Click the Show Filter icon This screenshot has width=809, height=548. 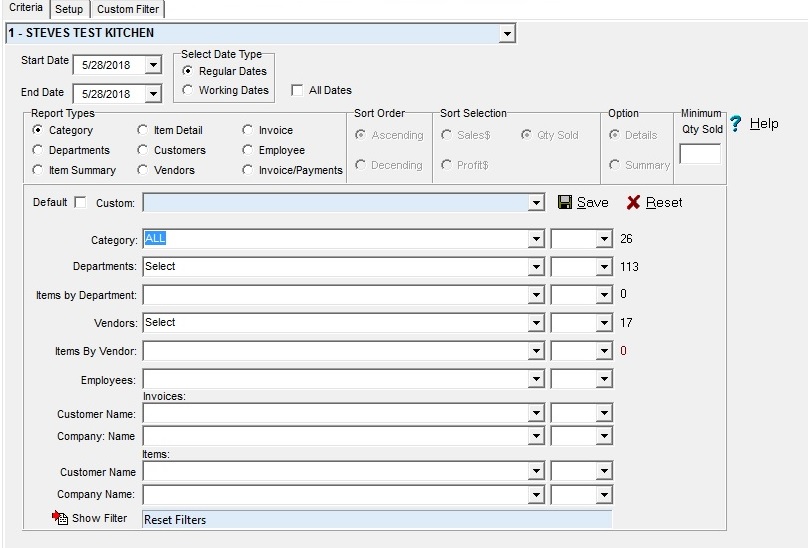coord(60,518)
